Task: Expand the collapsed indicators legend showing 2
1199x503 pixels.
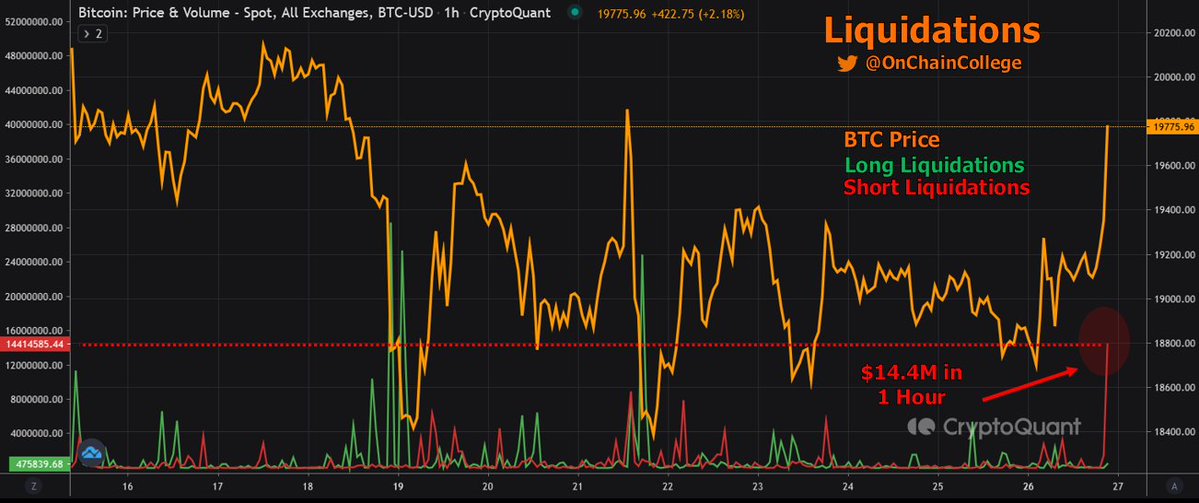Action: (93, 34)
